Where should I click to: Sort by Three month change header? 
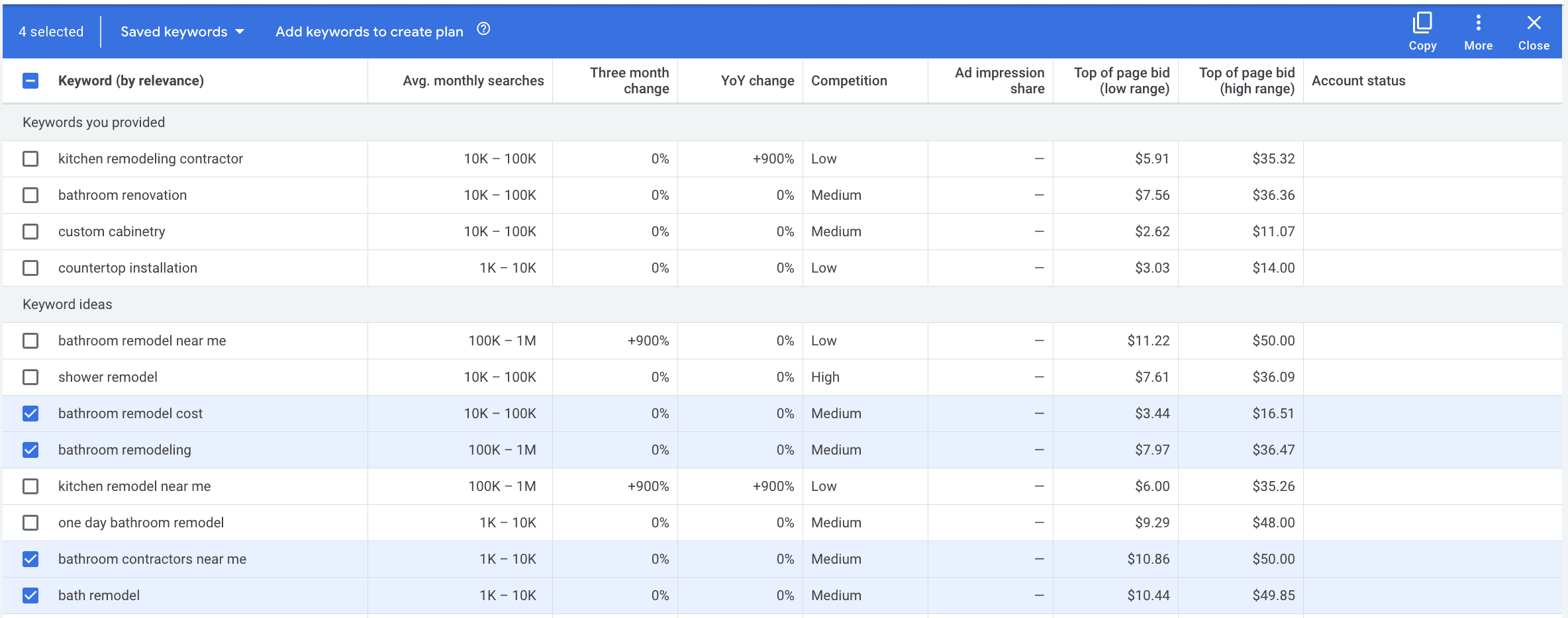pyautogui.click(x=629, y=81)
